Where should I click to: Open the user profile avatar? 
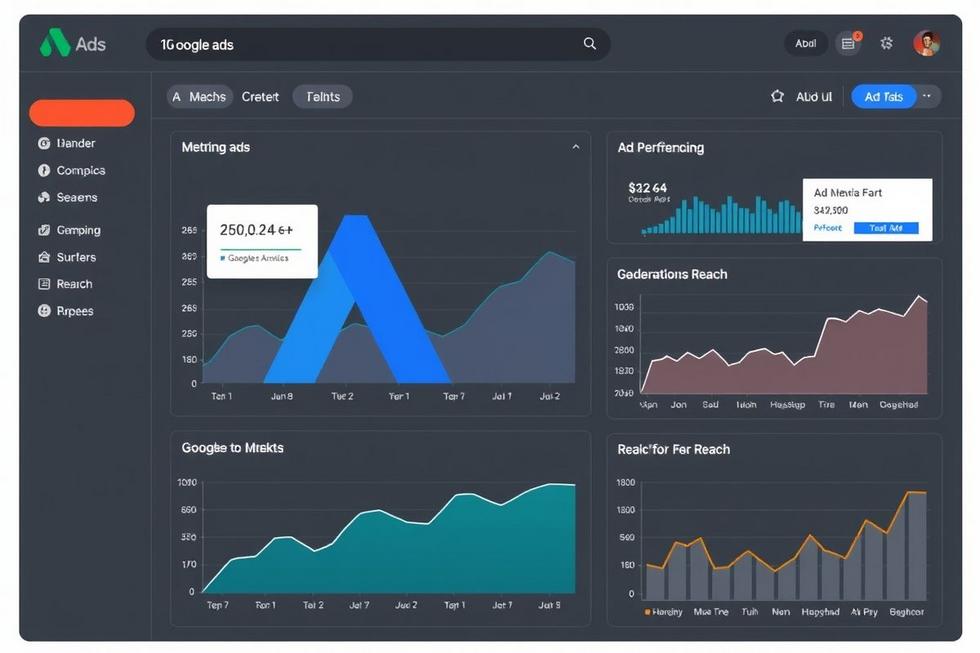pos(926,43)
